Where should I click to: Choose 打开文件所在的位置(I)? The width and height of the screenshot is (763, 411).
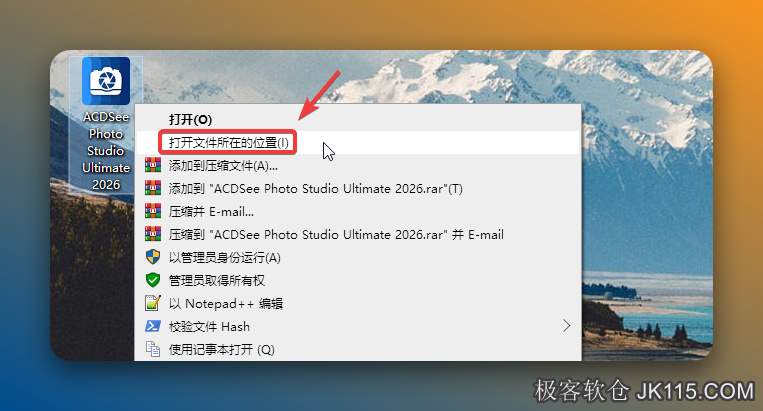pyautogui.click(x=358, y=143)
